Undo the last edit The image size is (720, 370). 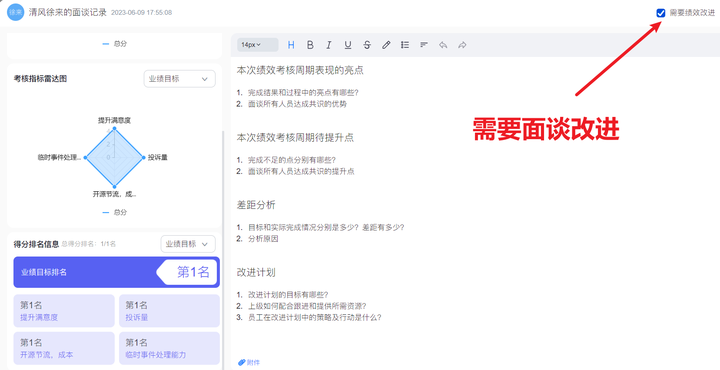click(443, 45)
